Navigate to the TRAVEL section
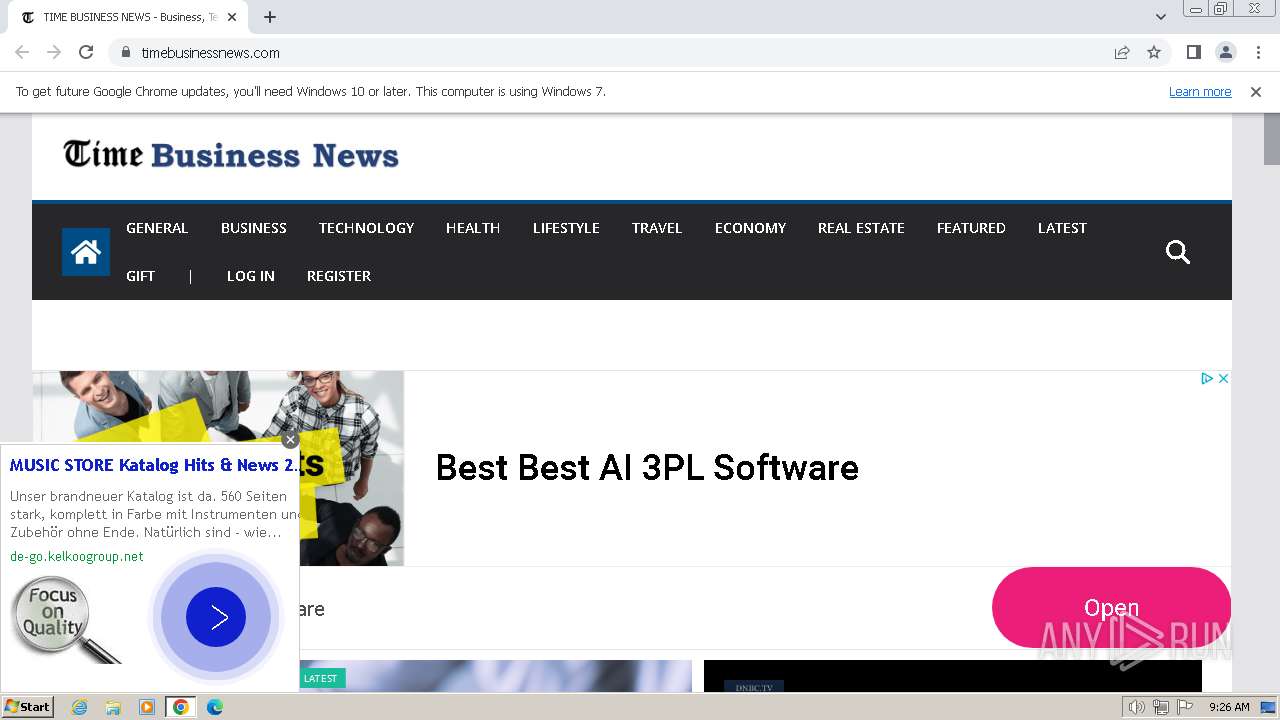Image resolution: width=1280 pixels, height=720 pixels. [x=657, y=228]
